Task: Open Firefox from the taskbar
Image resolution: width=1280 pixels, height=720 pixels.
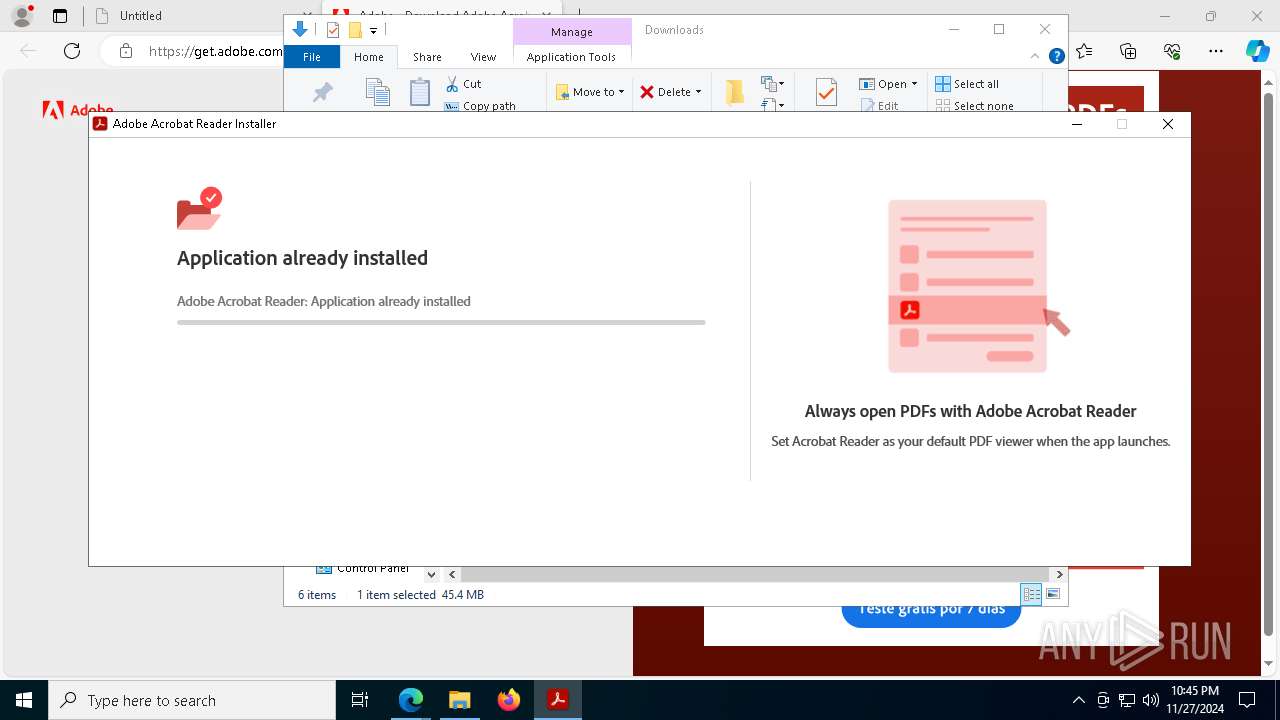Action: (509, 700)
